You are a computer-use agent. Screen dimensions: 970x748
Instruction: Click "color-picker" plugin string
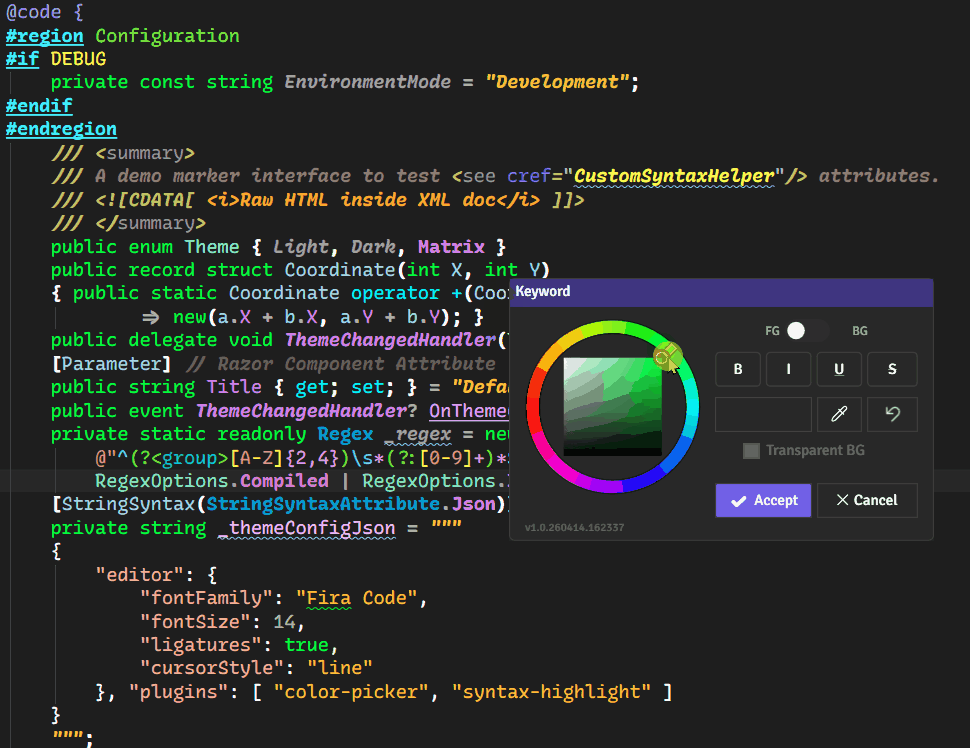[351, 692]
